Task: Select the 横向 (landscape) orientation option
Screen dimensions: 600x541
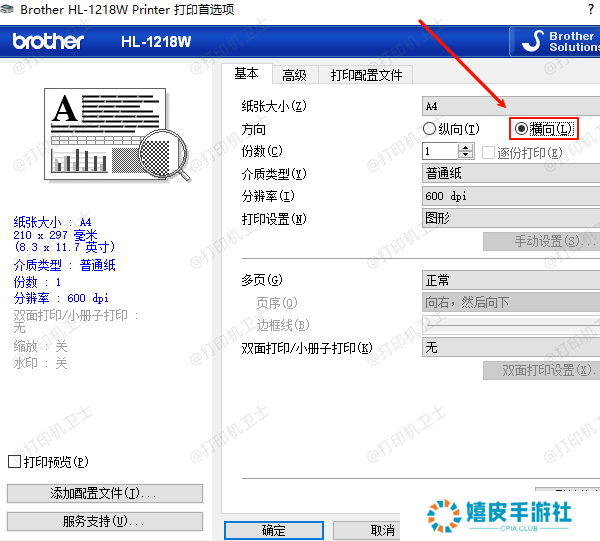Action: 520,129
